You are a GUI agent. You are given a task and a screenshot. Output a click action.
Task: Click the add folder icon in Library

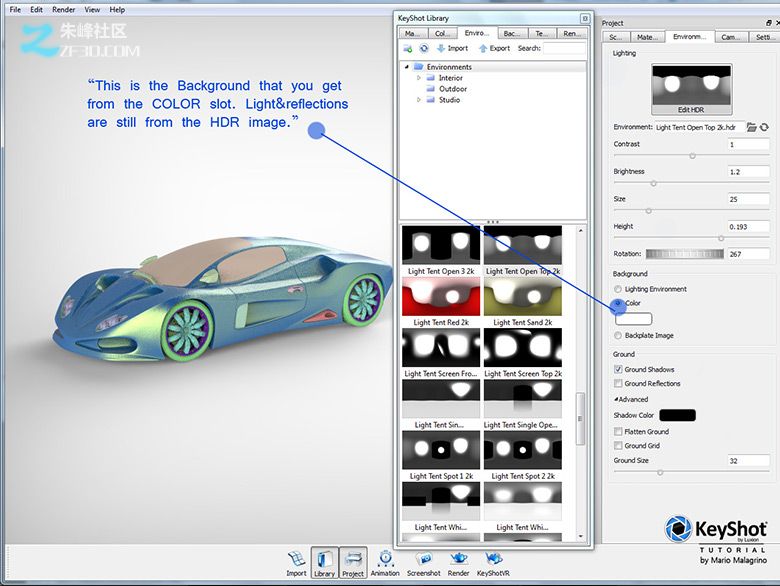pyautogui.click(x=408, y=48)
